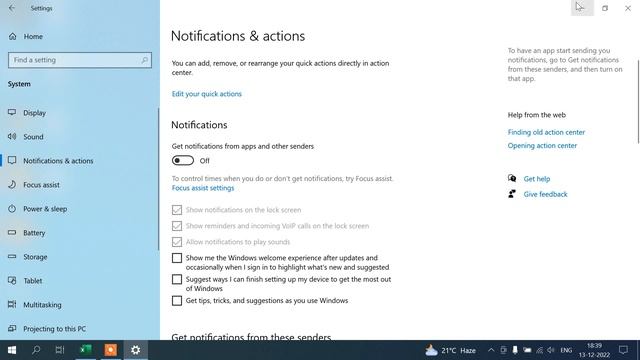
Task: Click the Sound speaker icon in sidebar
Action: click(x=12, y=136)
